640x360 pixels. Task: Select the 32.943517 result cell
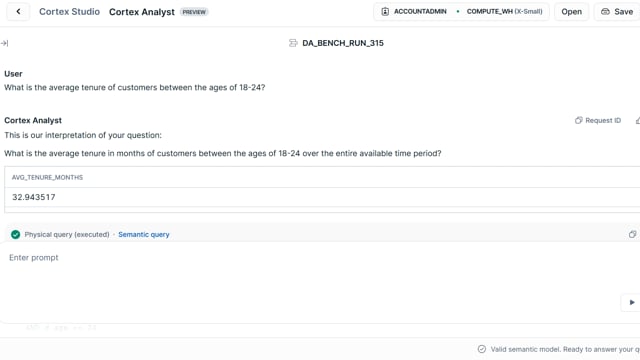(33, 197)
